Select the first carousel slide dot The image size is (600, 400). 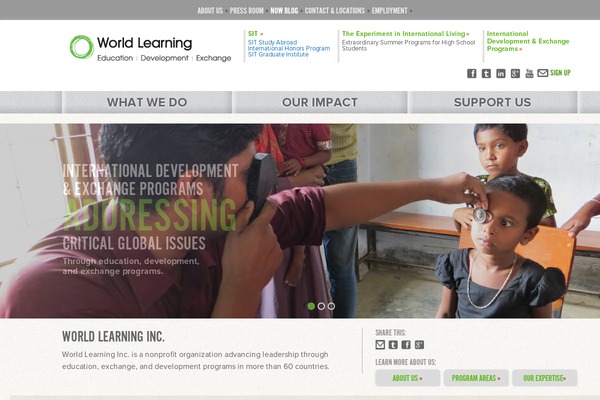click(311, 306)
